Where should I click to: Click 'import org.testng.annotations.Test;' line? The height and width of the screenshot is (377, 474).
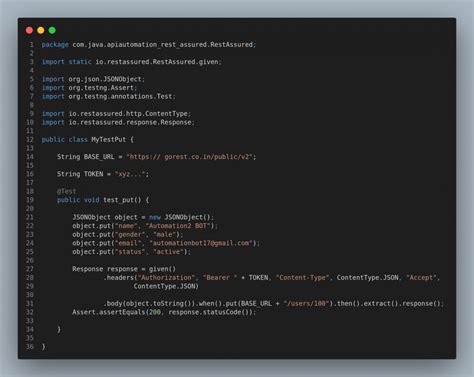coord(109,96)
